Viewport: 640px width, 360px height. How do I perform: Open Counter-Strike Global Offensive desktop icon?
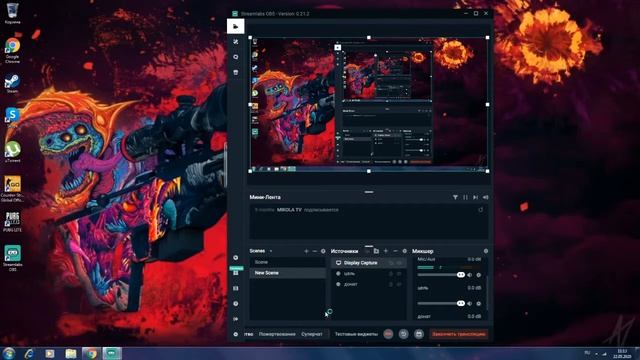pos(13,189)
